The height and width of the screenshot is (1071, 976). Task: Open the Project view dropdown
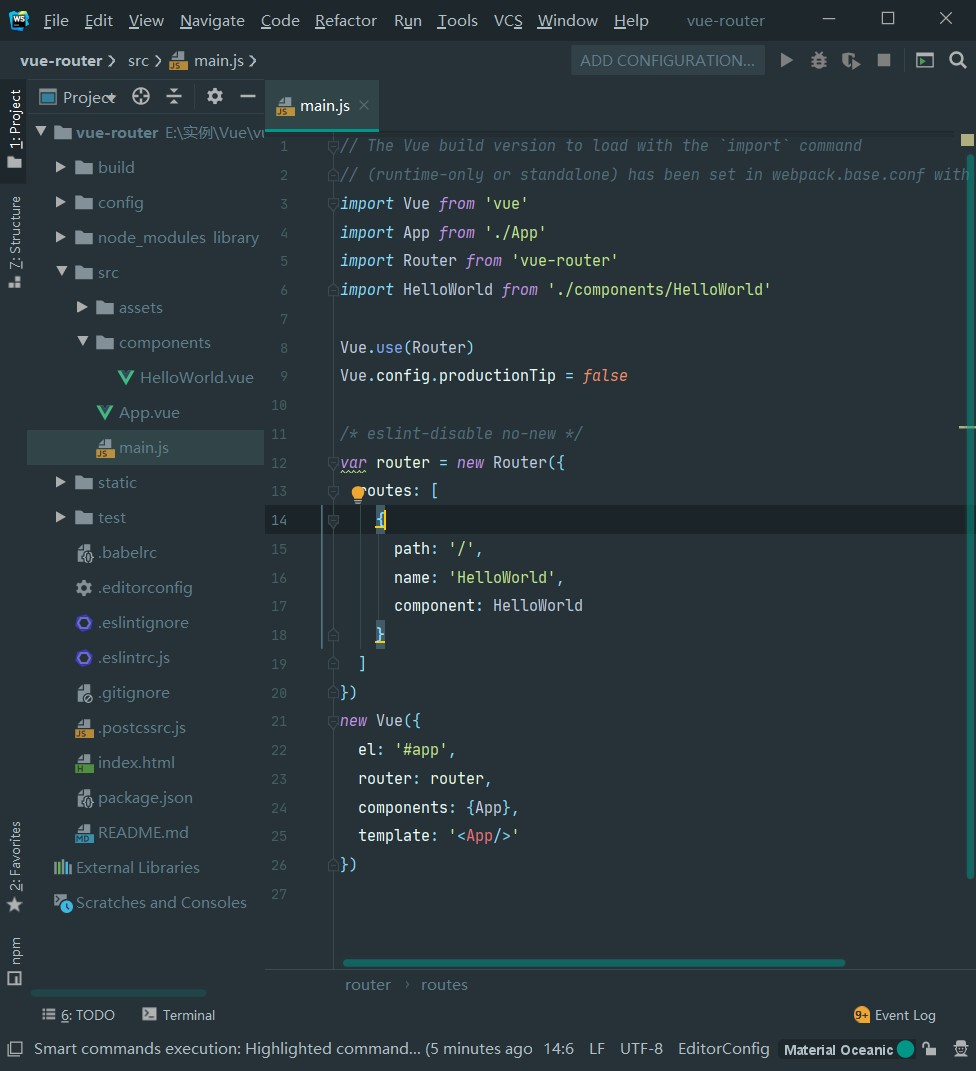point(78,98)
